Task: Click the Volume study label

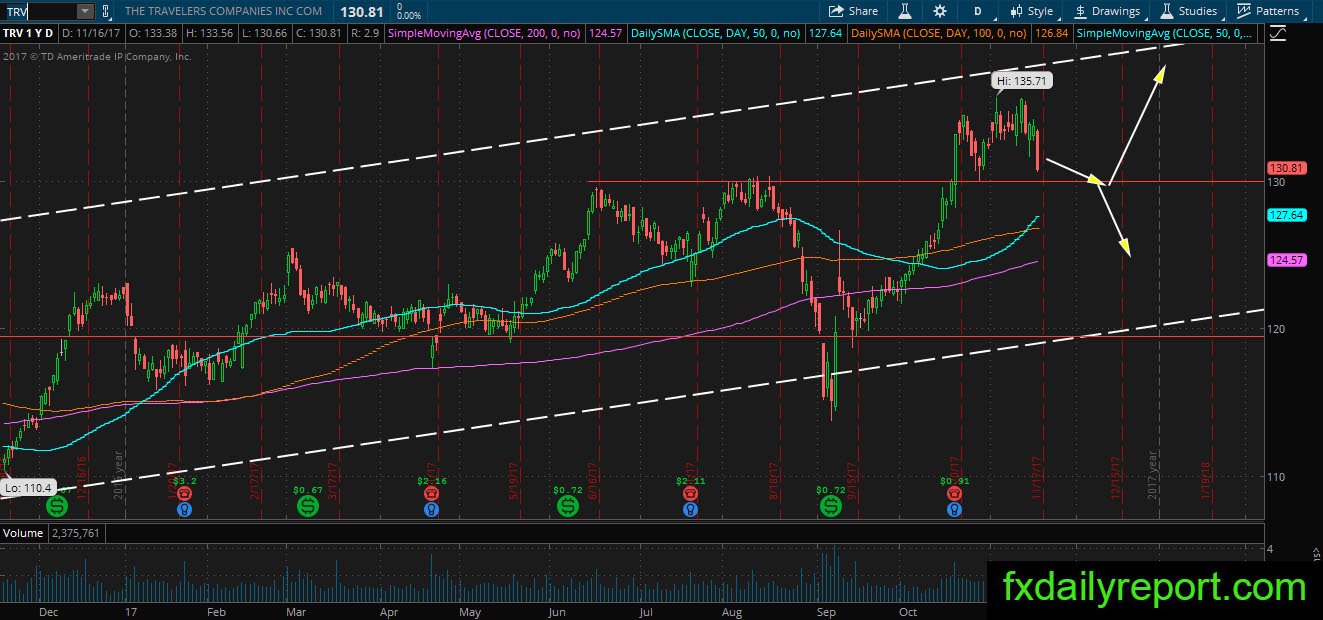Action: tap(22, 533)
